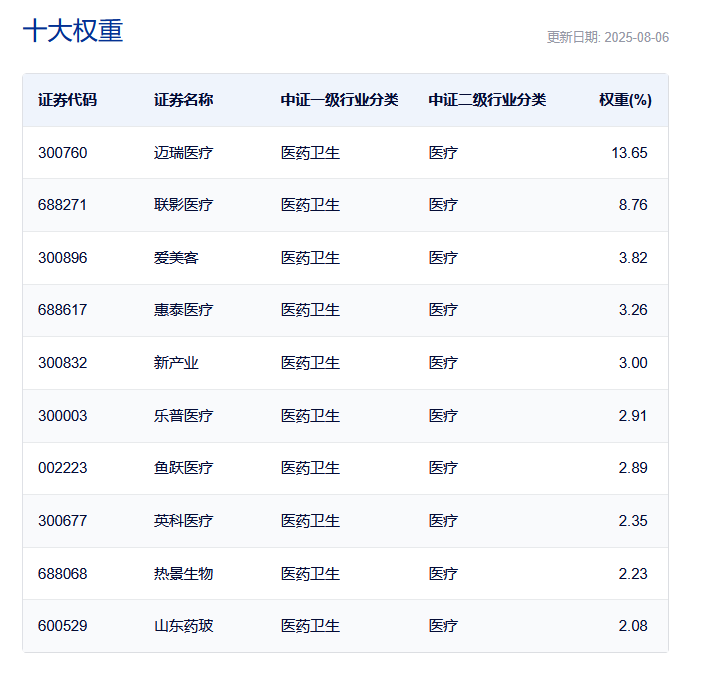This screenshot has width=703, height=679.
Task: Click stock code 688271
Action: [x=62, y=205]
